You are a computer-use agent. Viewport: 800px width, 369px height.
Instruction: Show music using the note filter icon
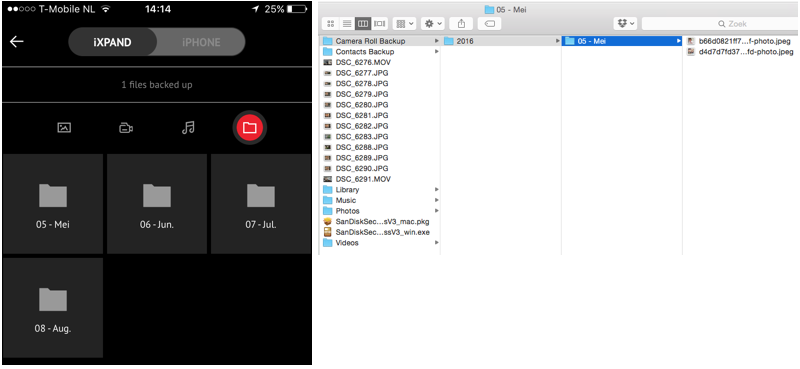188,127
